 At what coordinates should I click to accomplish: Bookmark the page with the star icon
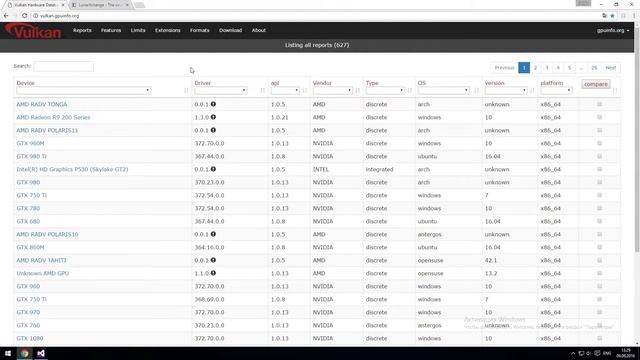click(612, 16)
